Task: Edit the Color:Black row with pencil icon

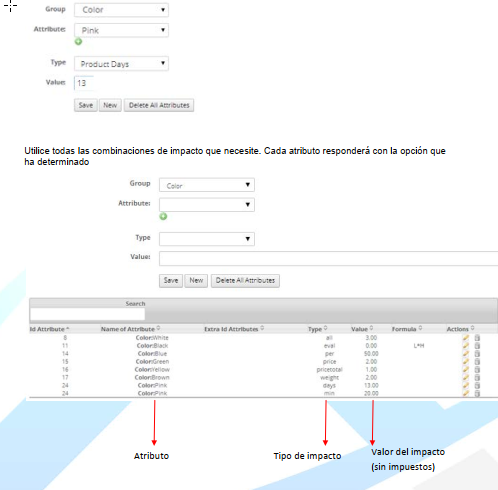Action: click(x=466, y=346)
